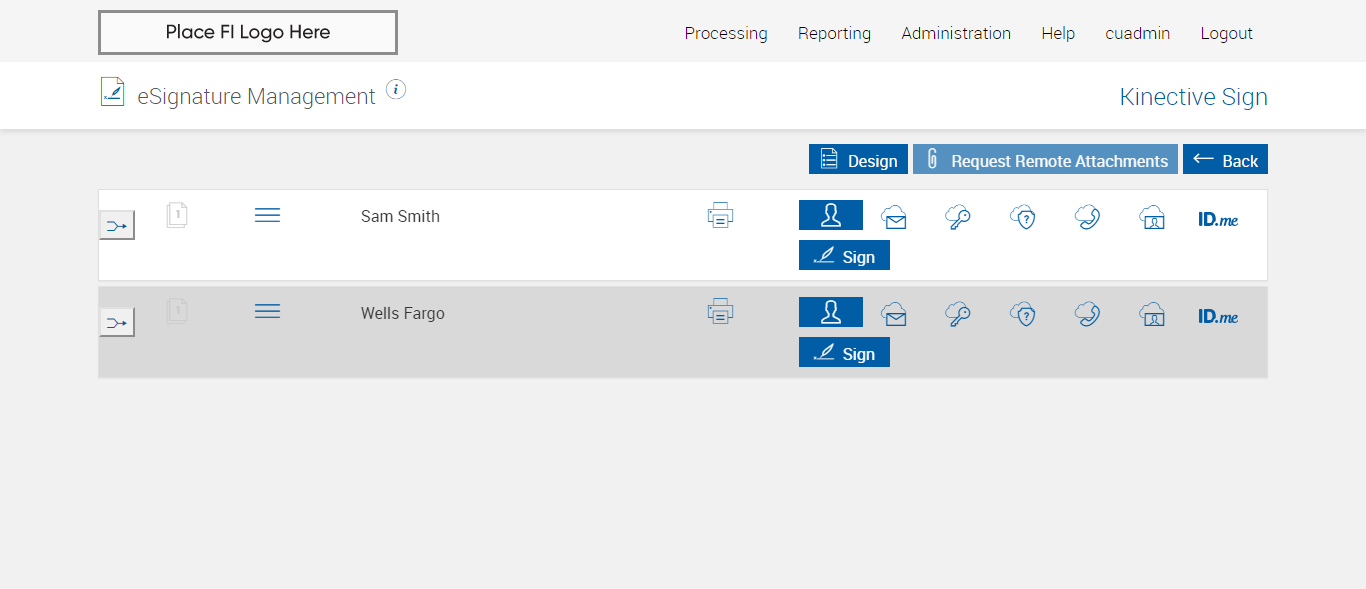The height and width of the screenshot is (589, 1366).
Task: Click the cloud email icon for Sam Smith
Action: click(x=894, y=217)
